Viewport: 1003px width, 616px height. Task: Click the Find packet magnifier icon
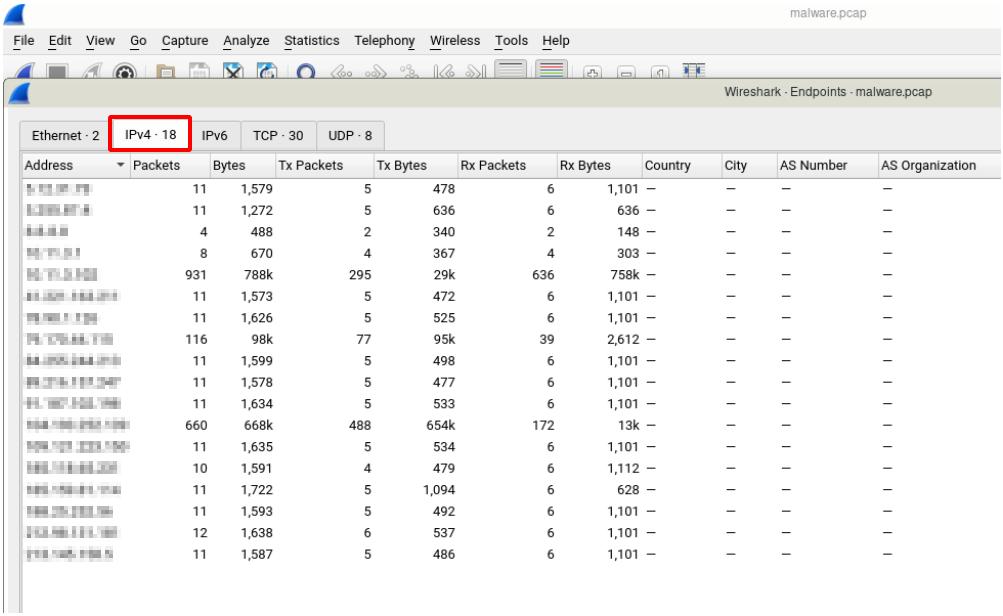click(306, 72)
